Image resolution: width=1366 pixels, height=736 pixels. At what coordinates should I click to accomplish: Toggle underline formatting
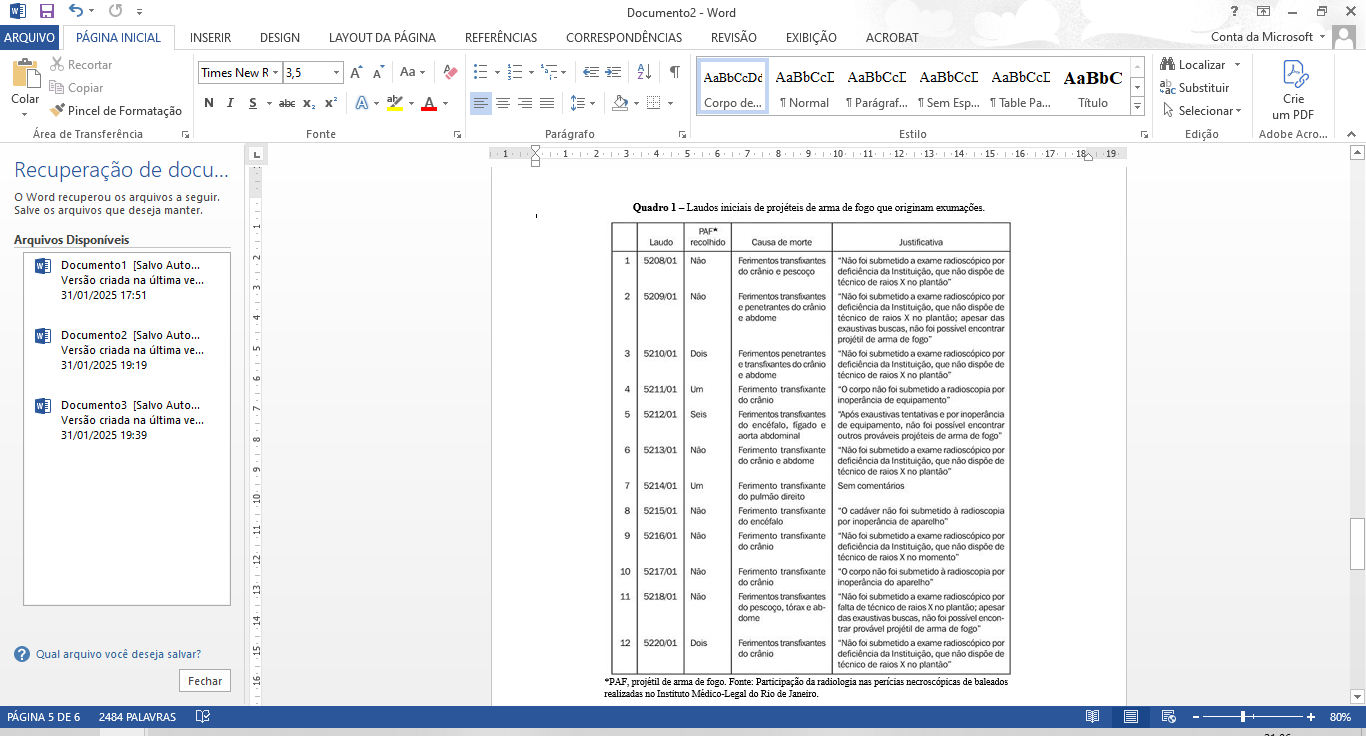[x=253, y=103]
